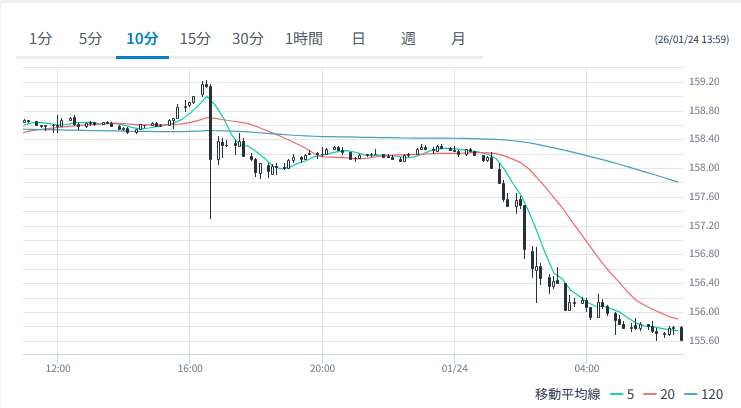741x408 pixels.
Task: Click the 159.20 price axis label
Action: 705,82
